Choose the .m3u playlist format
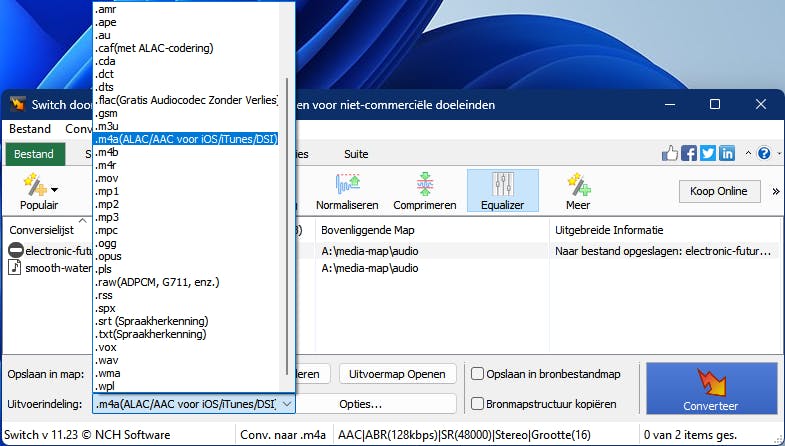The image size is (785, 446). 186,126
